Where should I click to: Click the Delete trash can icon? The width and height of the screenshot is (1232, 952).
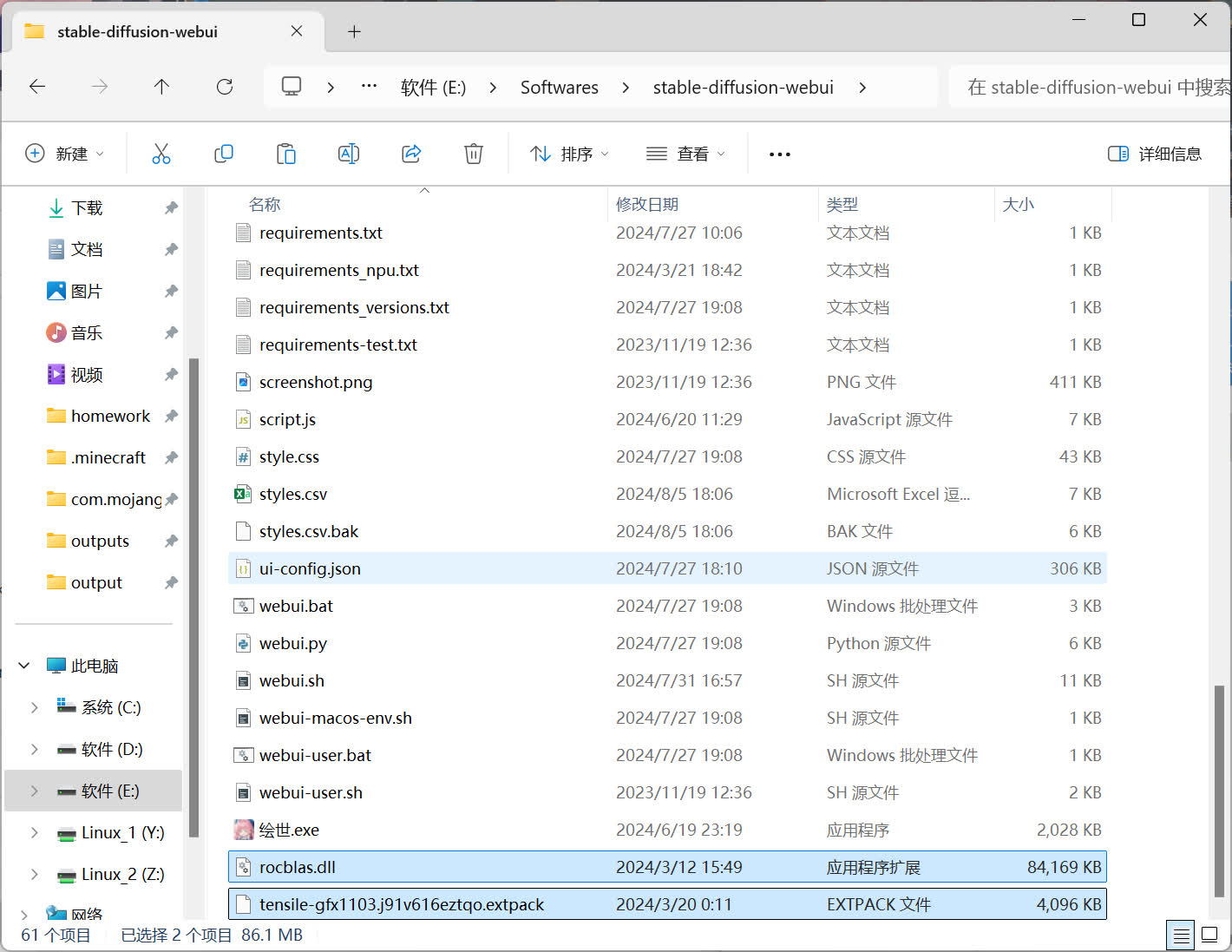[474, 154]
